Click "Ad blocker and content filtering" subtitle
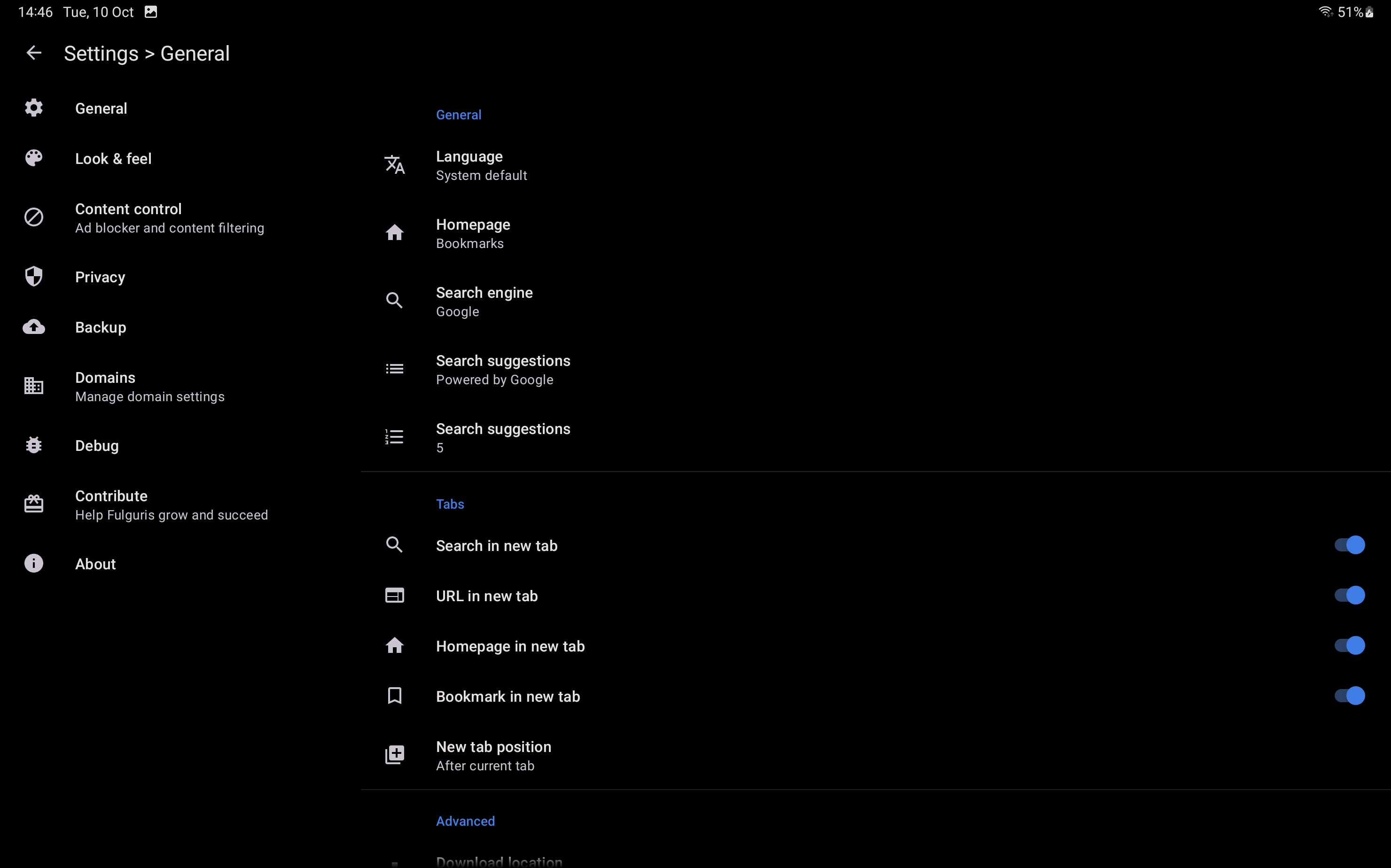Screen dimensions: 1391x868 click(x=170, y=228)
